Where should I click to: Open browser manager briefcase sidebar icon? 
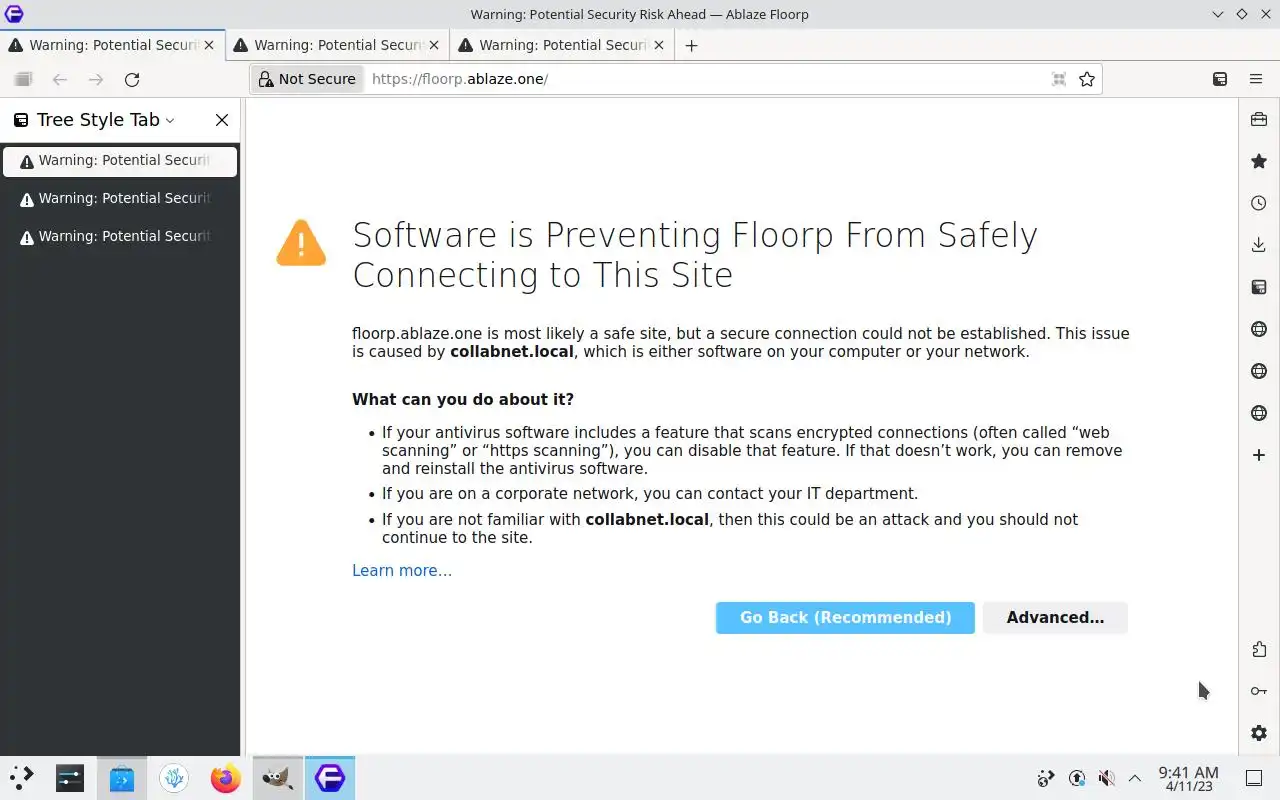(1259, 120)
